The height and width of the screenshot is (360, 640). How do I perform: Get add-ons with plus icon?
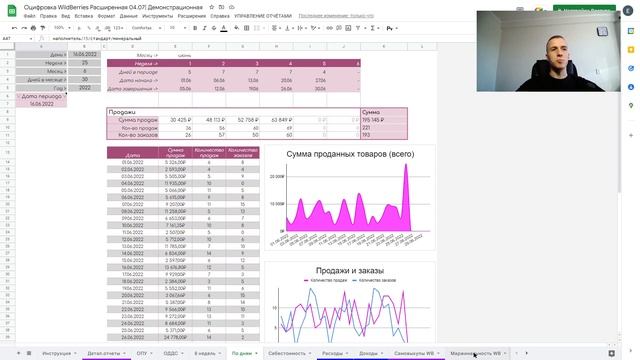631,135
